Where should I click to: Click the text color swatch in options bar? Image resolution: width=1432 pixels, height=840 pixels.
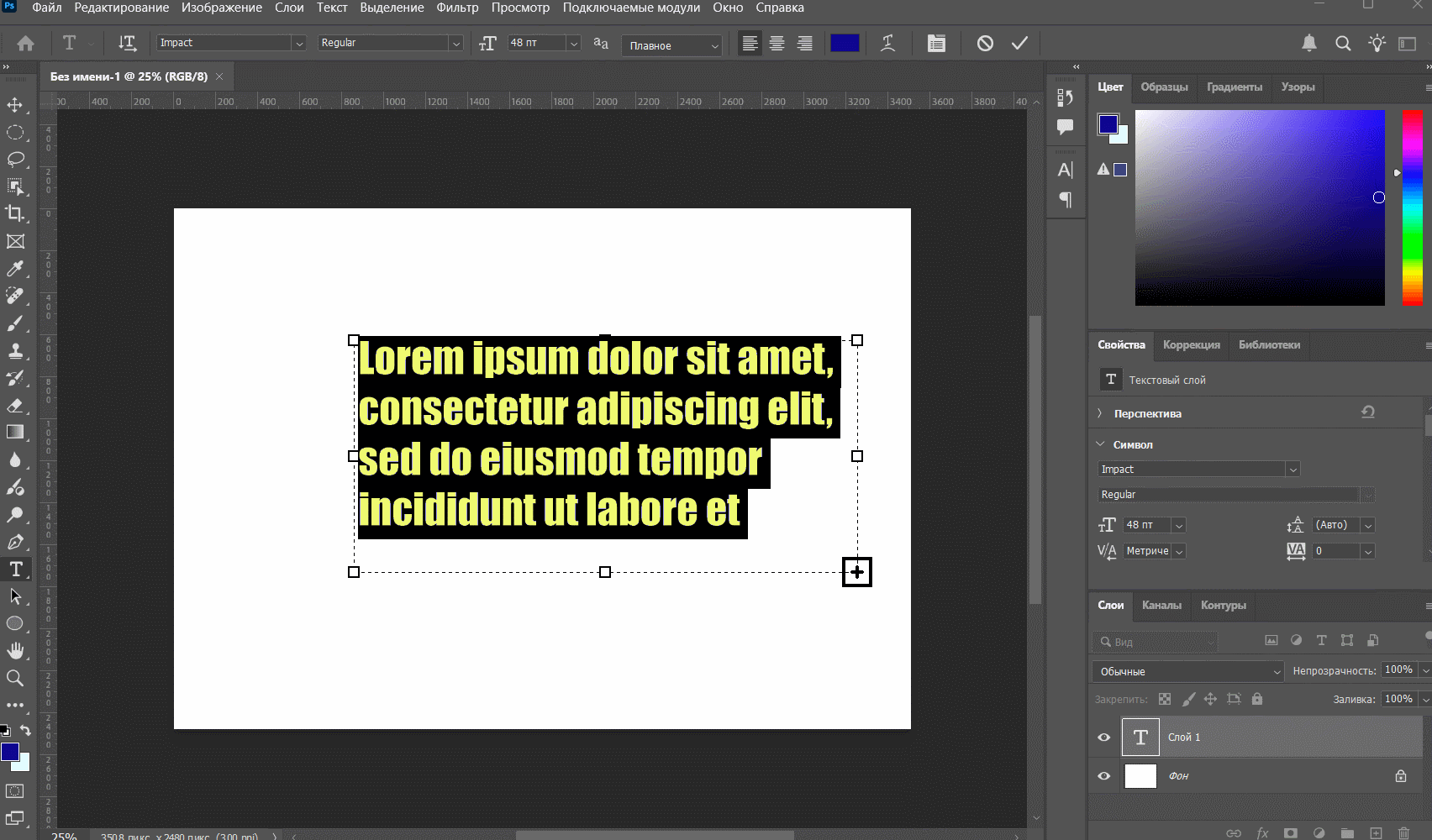click(x=845, y=43)
